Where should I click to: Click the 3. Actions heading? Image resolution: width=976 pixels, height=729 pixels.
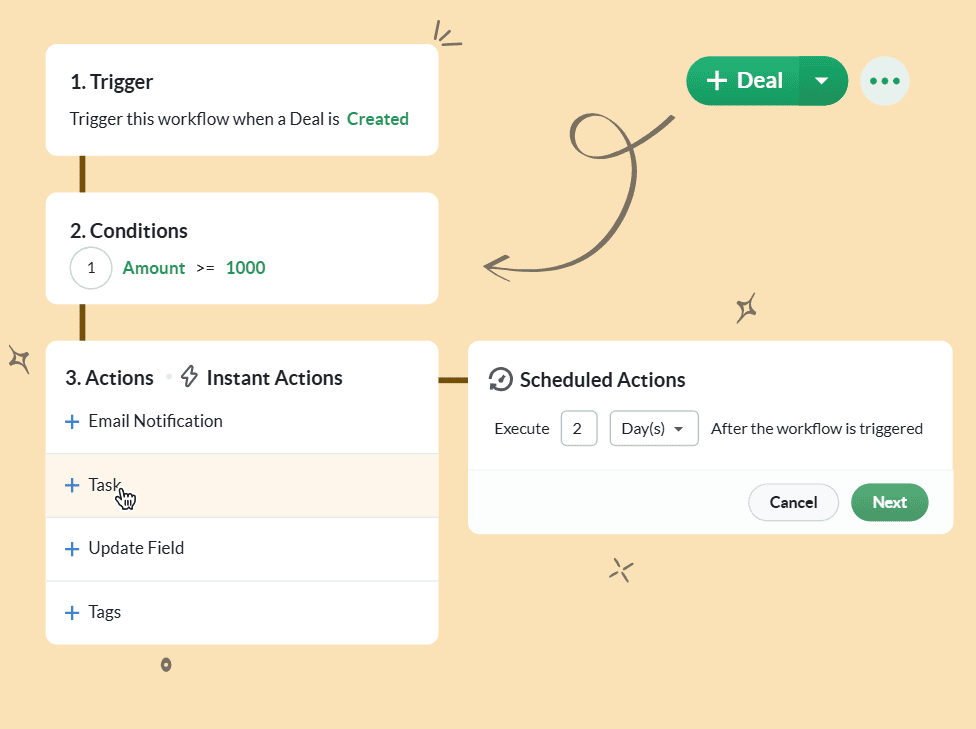110,378
